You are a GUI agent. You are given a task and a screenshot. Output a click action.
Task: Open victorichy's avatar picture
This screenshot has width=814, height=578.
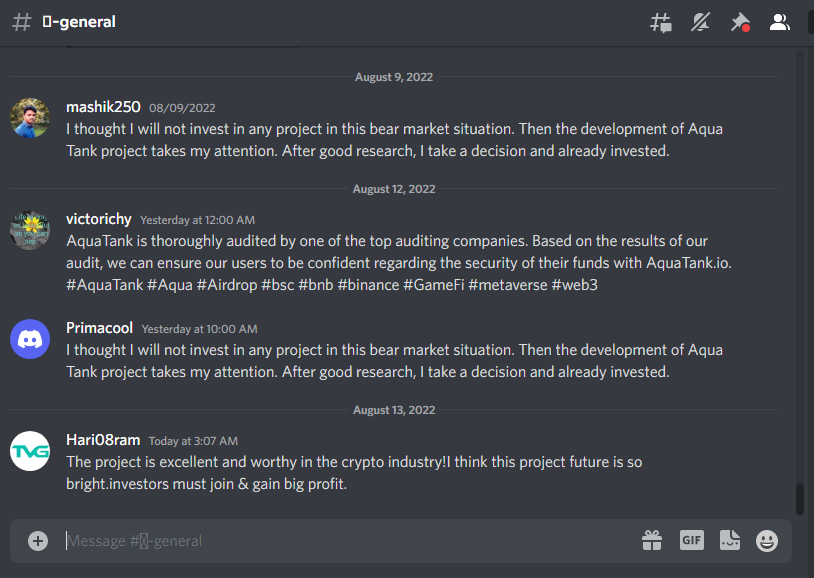point(30,230)
